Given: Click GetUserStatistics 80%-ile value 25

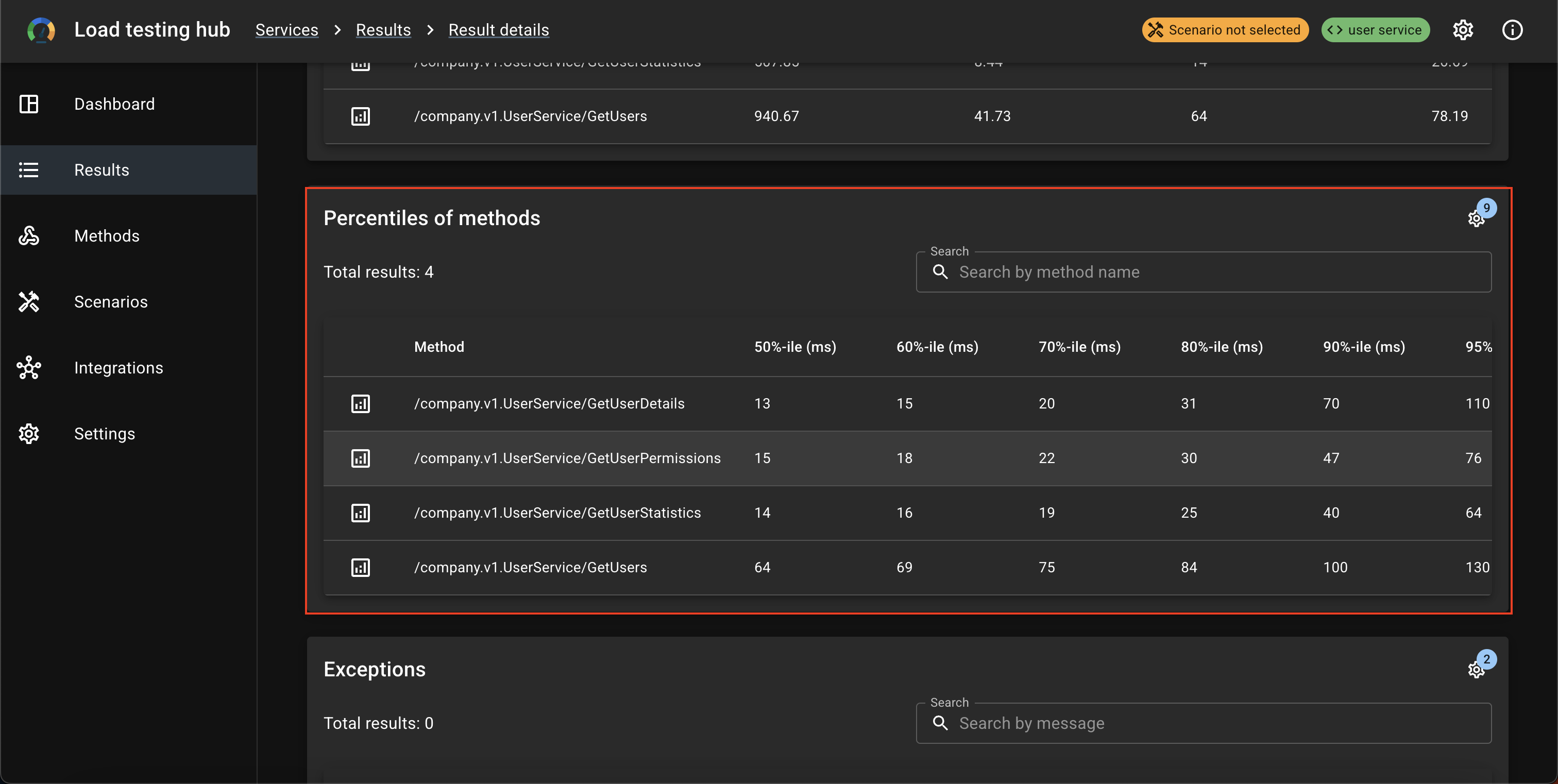Looking at the screenshot, I should (x=1189, y=513).
